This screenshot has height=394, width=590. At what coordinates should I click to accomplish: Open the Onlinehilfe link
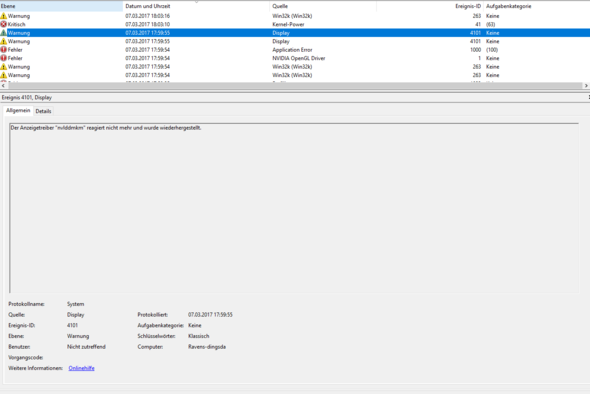[81, 368]
